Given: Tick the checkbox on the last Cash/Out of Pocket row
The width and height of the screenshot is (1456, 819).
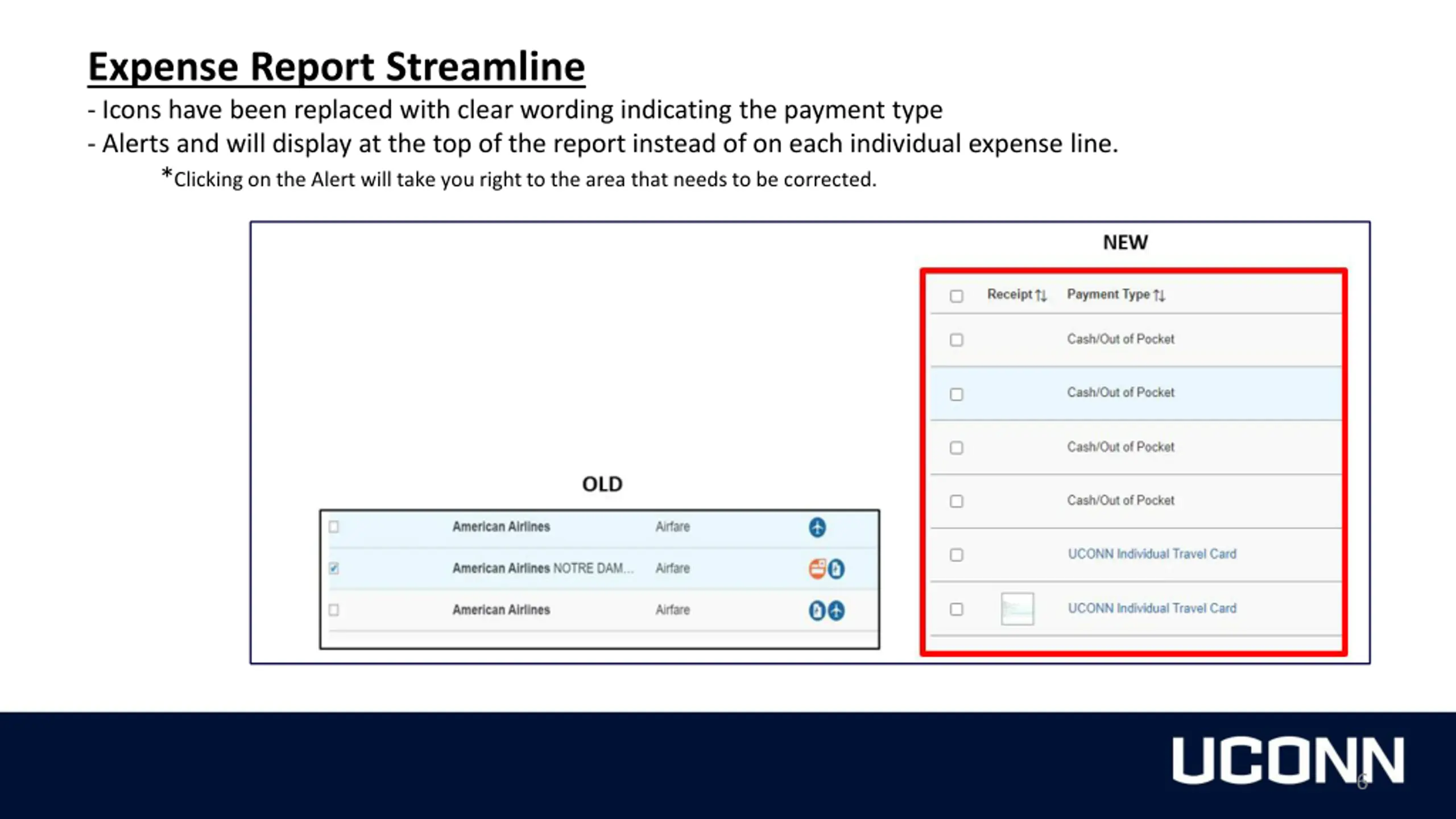Looking at the screenshot, I should coord(957,501).
